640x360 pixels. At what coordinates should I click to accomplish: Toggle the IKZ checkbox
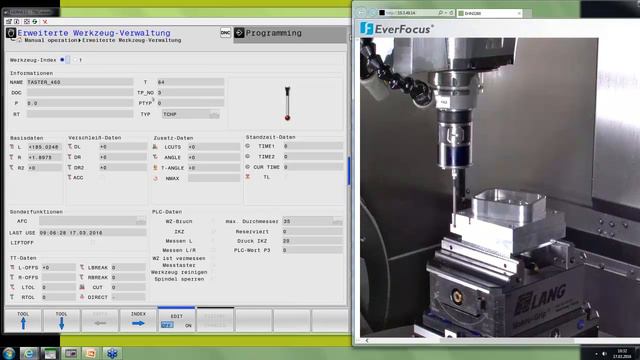[213, 231]
